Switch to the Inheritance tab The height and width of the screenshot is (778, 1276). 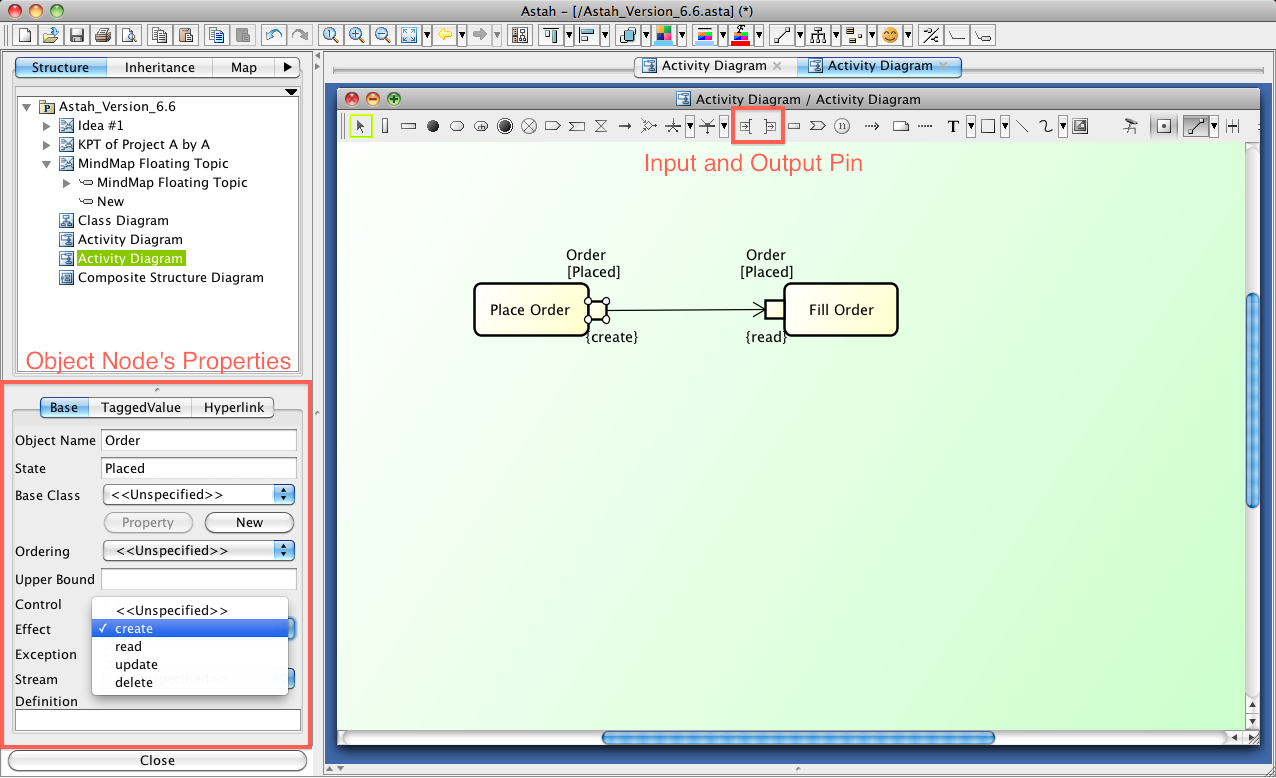160,68
